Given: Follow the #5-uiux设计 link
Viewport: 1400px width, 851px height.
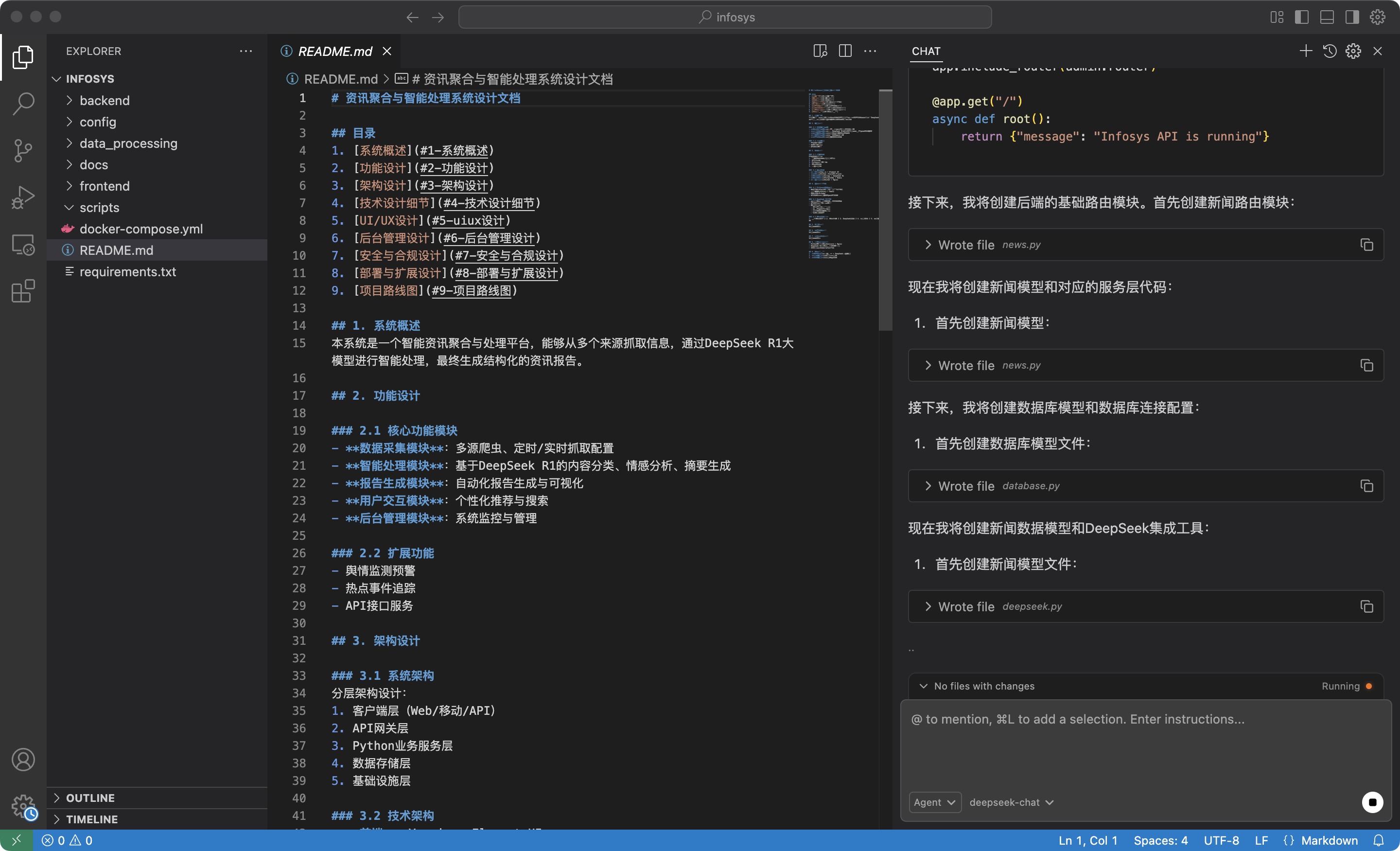Looking at the screenshot, I should [x=468, y=221].
